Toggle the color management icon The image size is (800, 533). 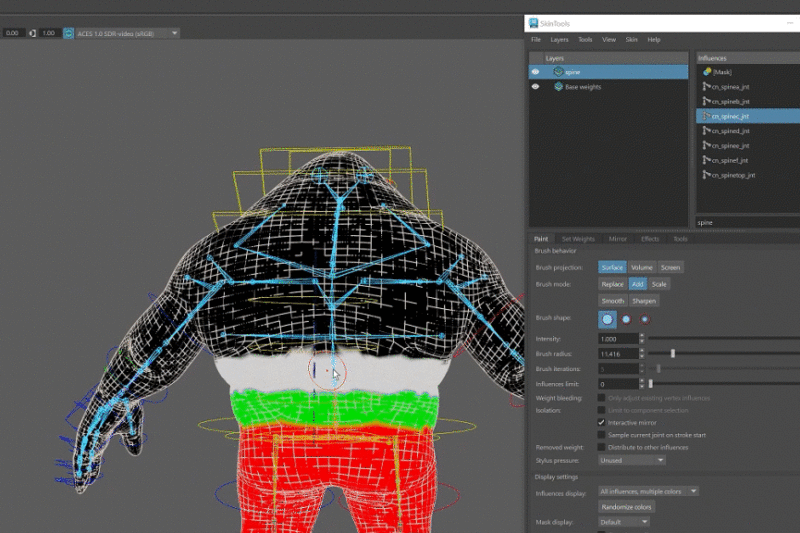pyautogui.click(x=69, y=33)
